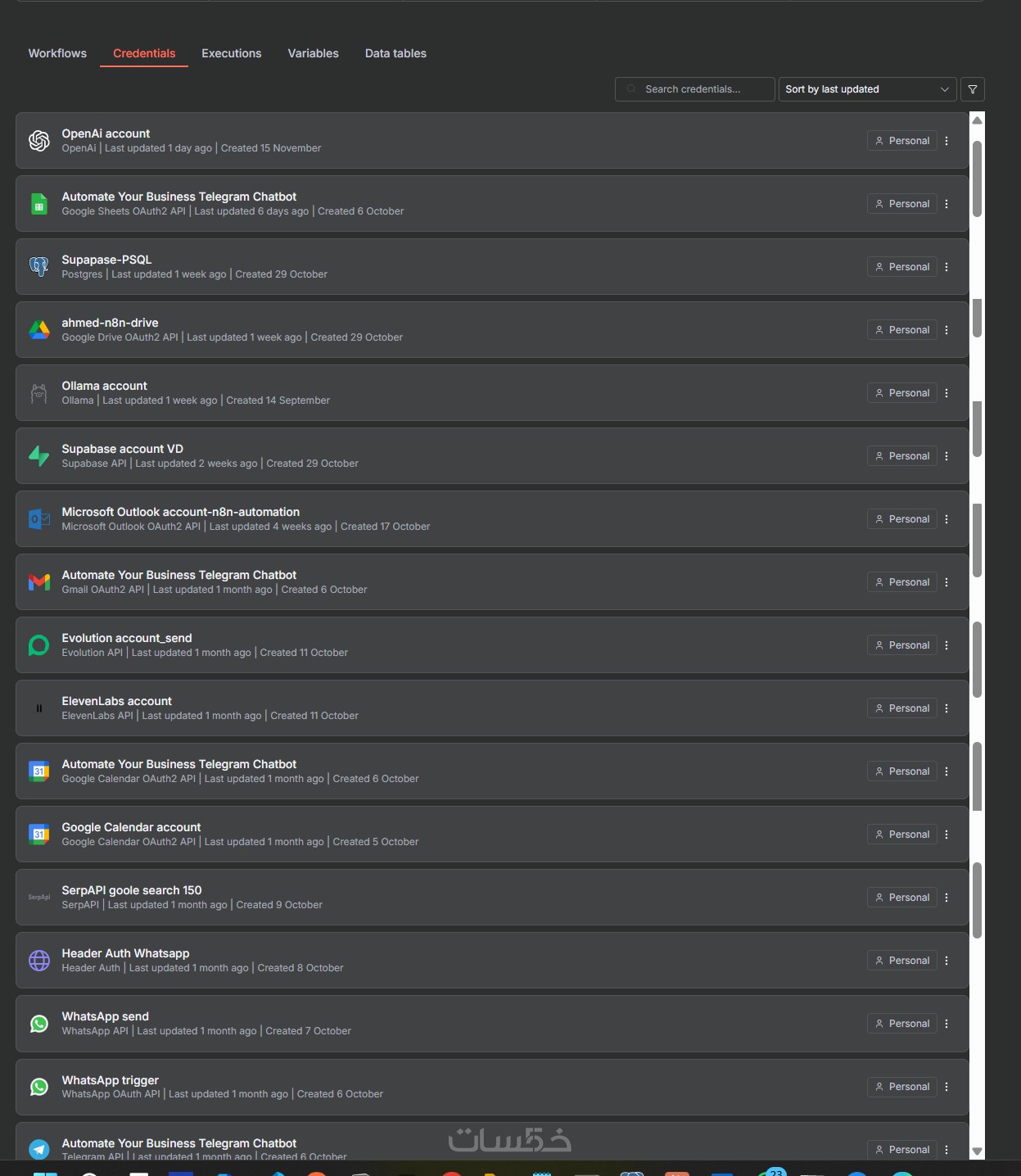
Task: Open the 'Supapase-PSQL' credential title
Action: [106, 260]
